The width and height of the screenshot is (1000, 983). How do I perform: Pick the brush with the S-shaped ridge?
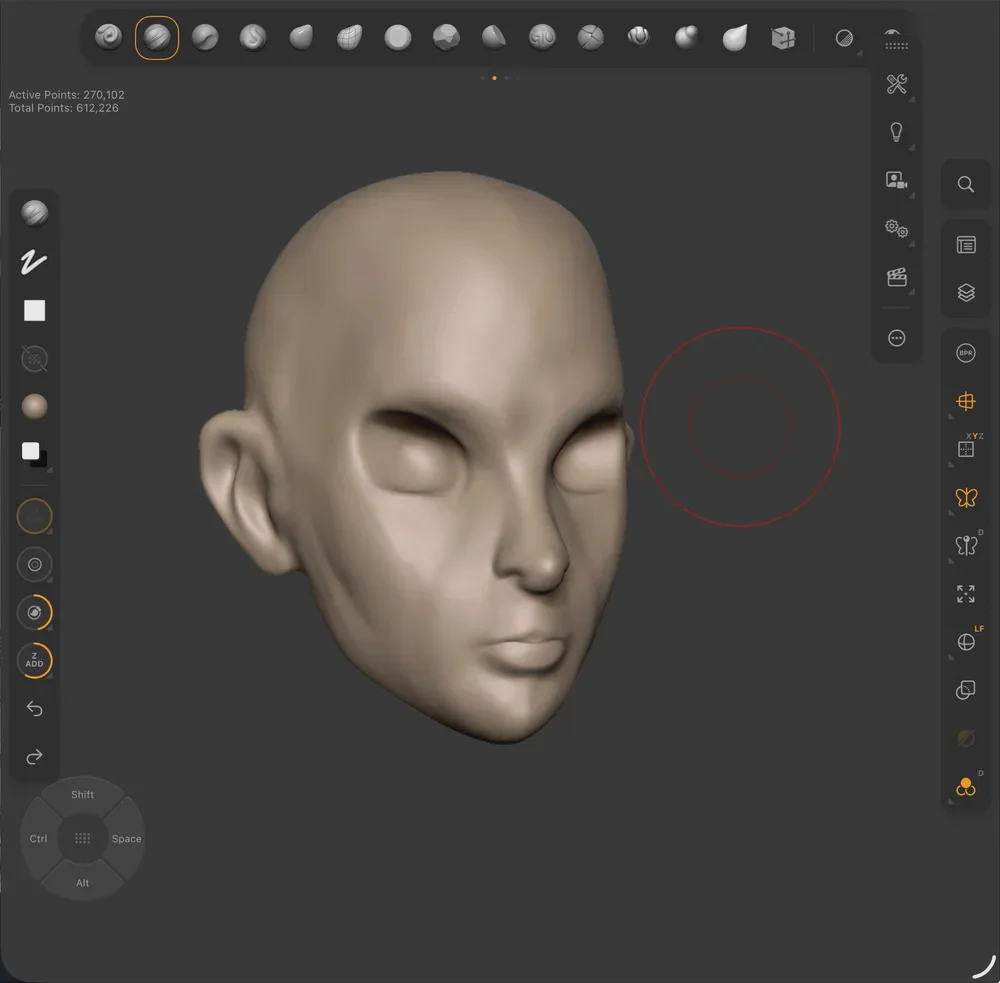(253, 38)
